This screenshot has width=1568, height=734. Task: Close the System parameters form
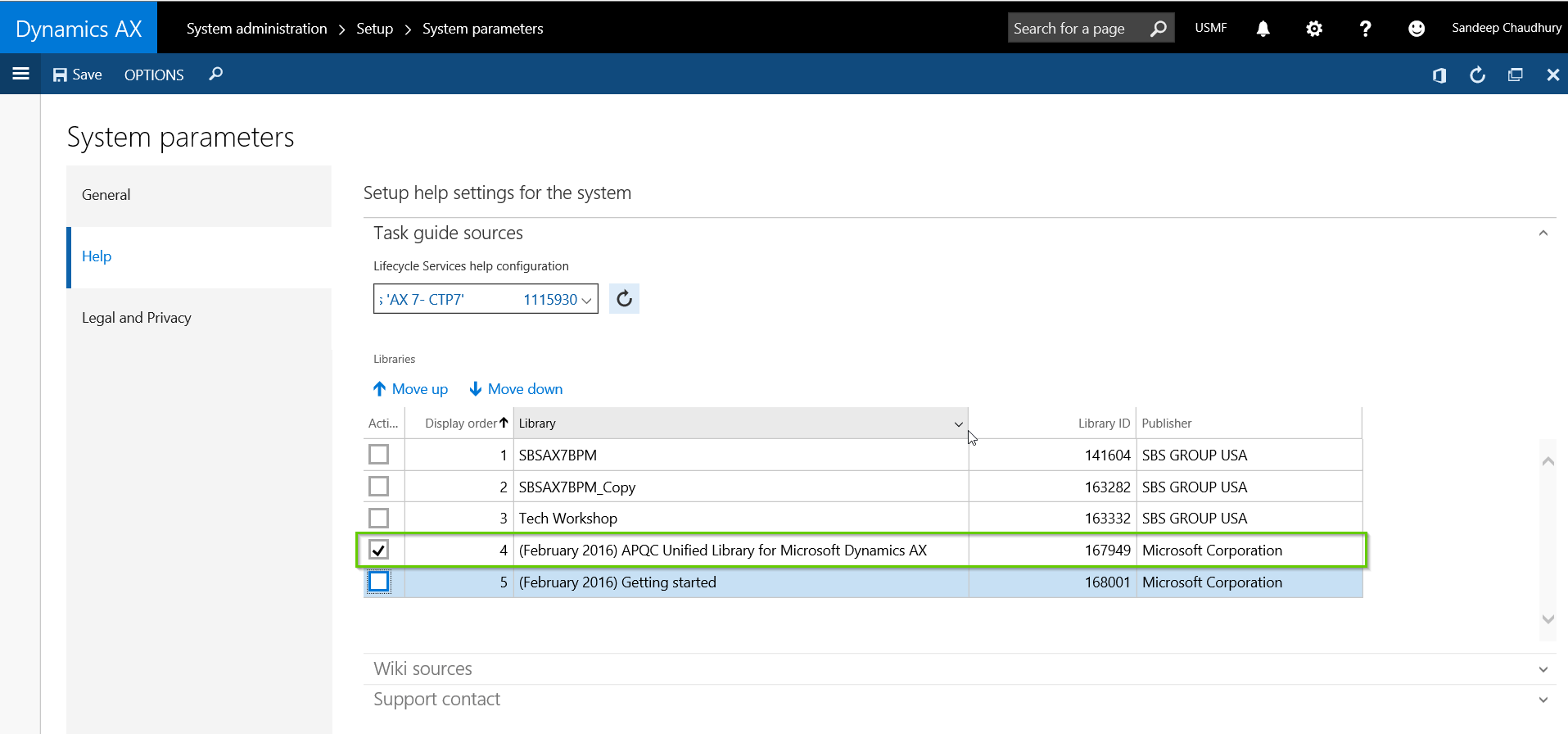click(x=1552, y=75)
